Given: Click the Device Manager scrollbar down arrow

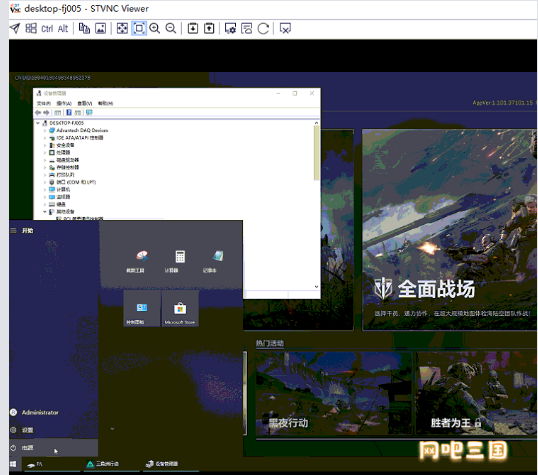Looking at the screenshot, I should 316,287.
